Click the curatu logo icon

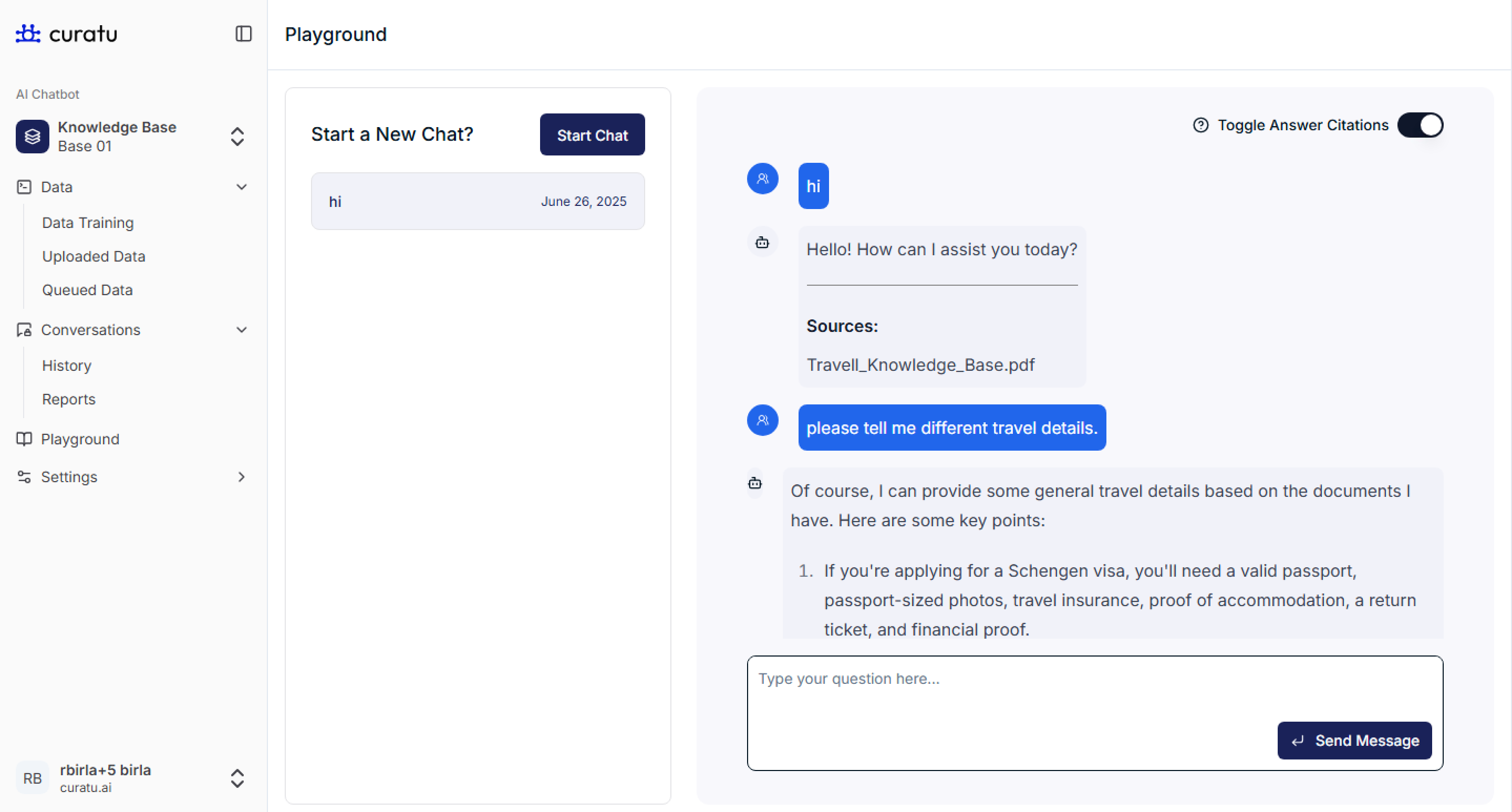pos(28,34)
